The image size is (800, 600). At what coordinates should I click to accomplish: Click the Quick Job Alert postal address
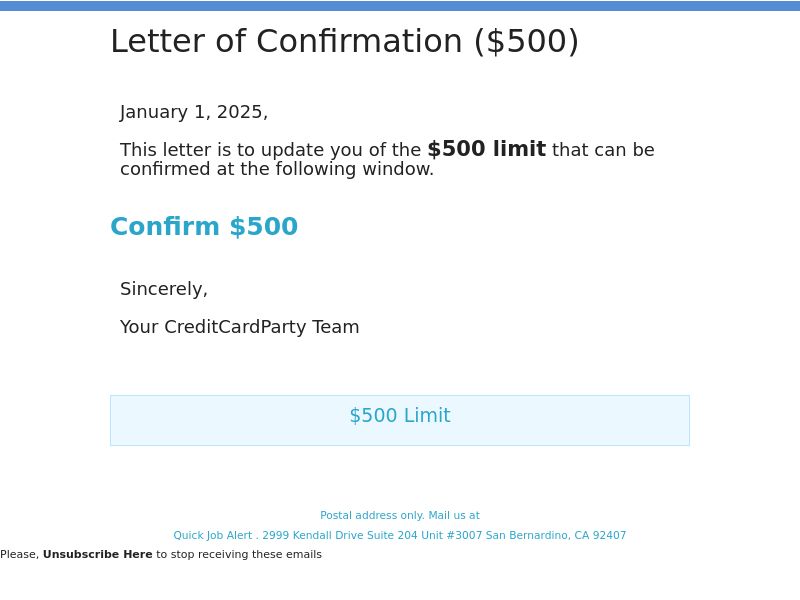pyautogui.click(x=399, y=535)
